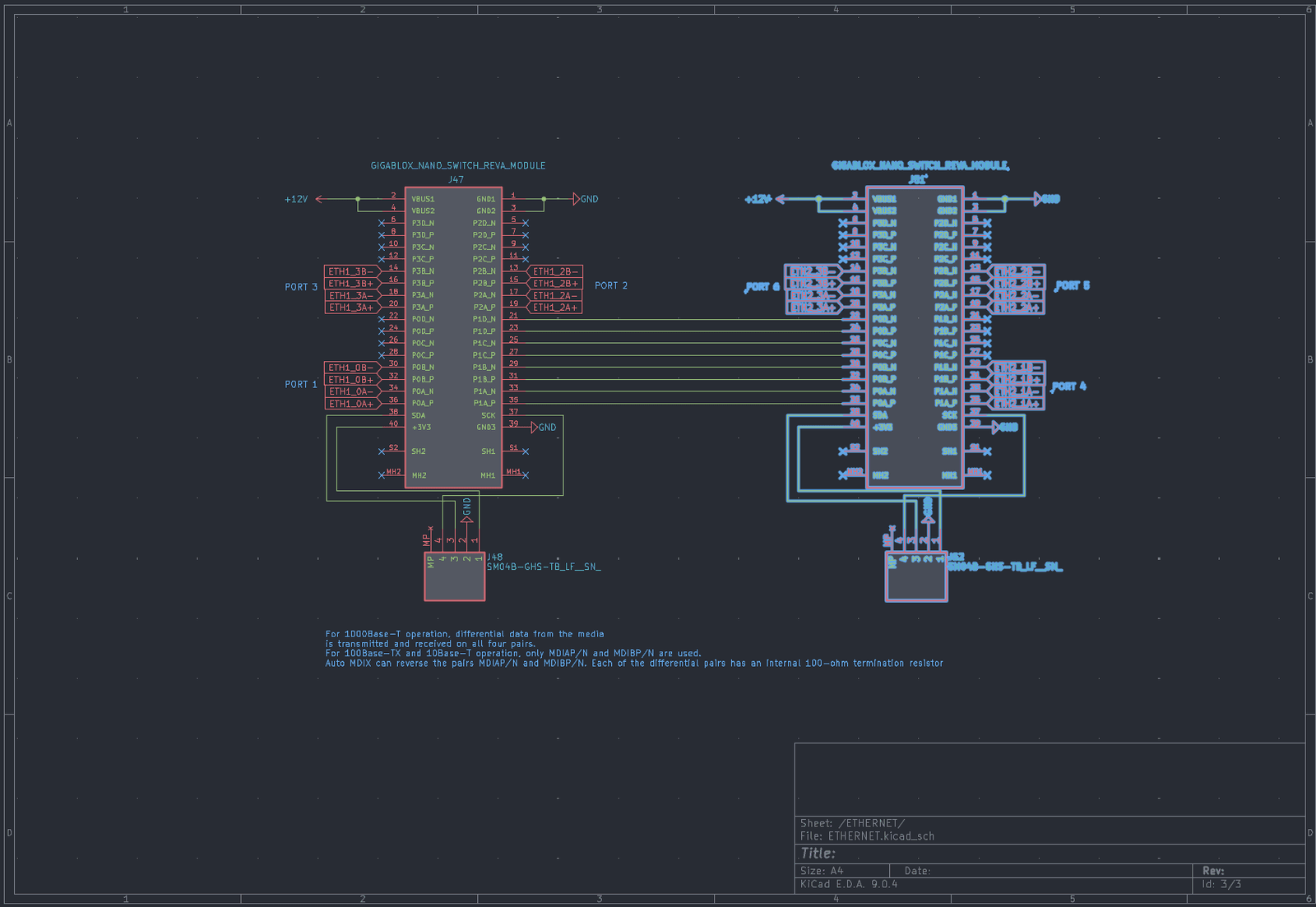Select the wire junction dot on J47 VBUS1 line
This screenshot has height=907, width=1316.
pos(358,199)
